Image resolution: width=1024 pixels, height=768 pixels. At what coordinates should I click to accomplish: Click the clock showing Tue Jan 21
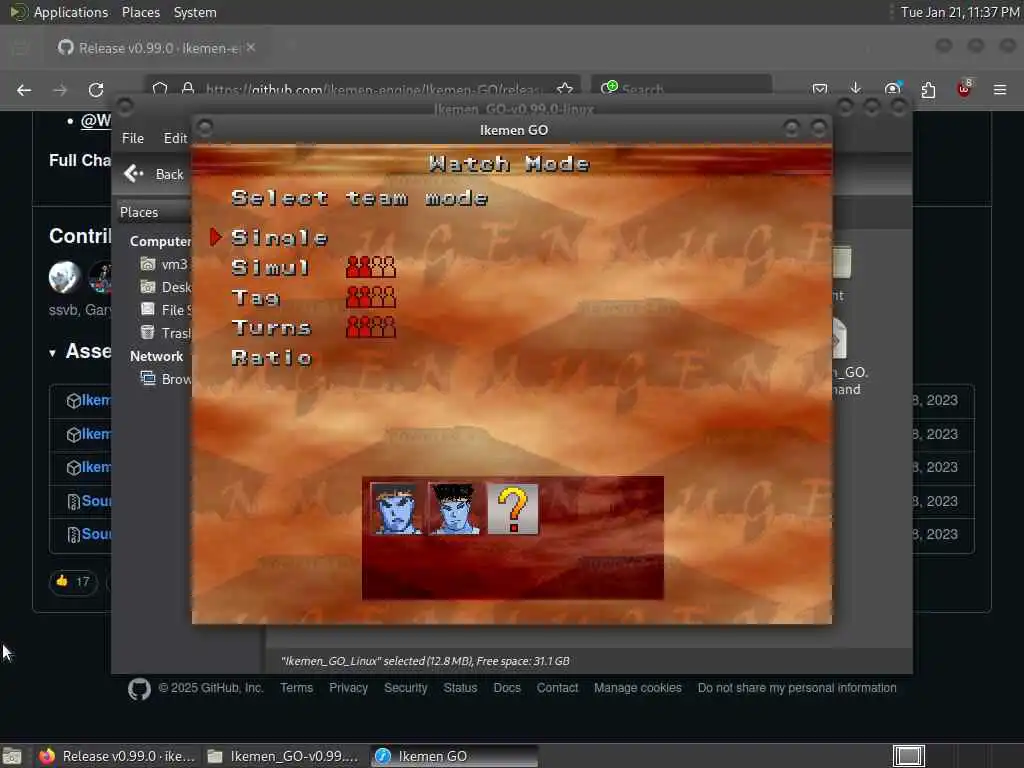(960, 12)
